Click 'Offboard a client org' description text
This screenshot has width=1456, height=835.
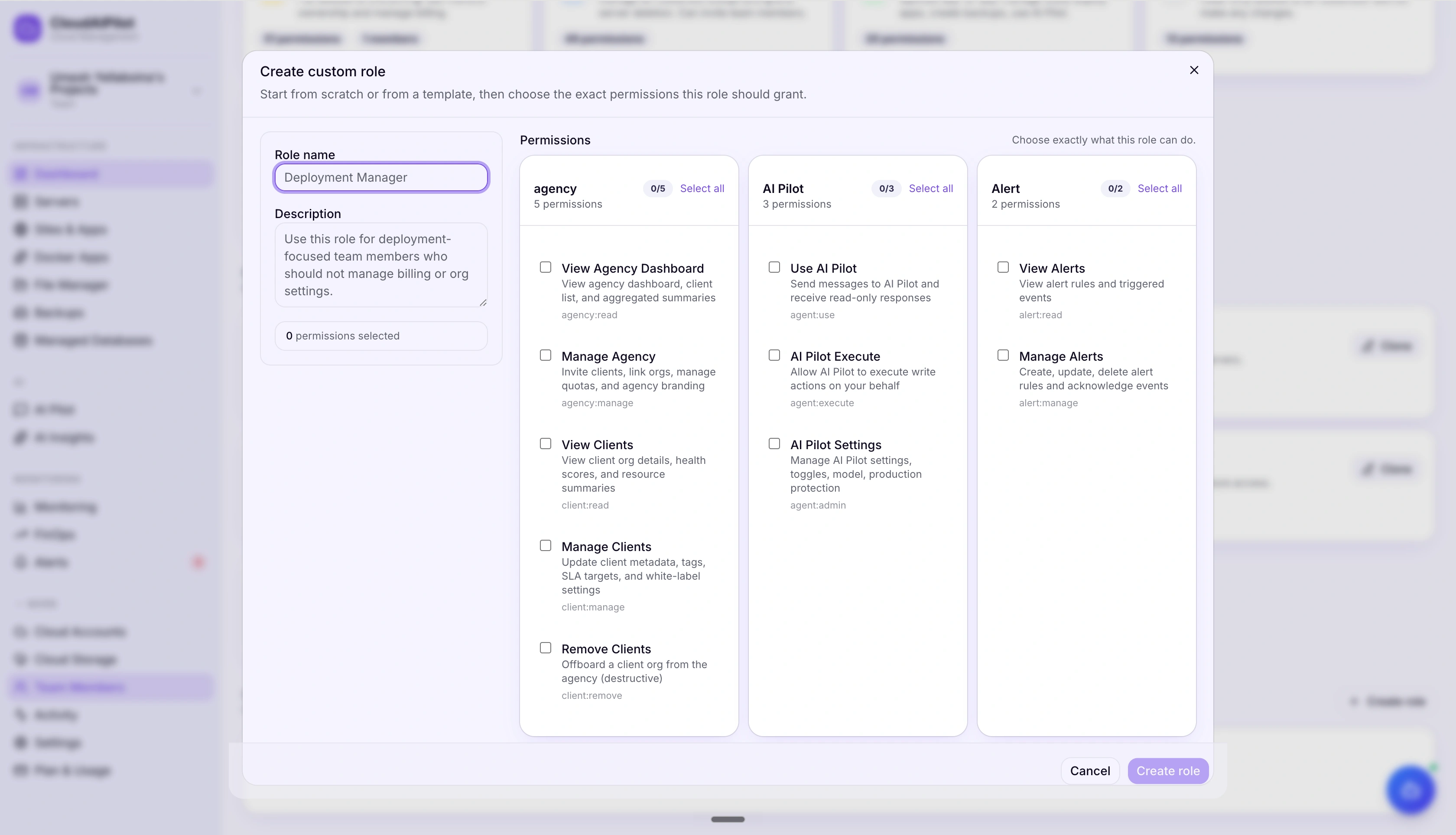pos(634,672)
